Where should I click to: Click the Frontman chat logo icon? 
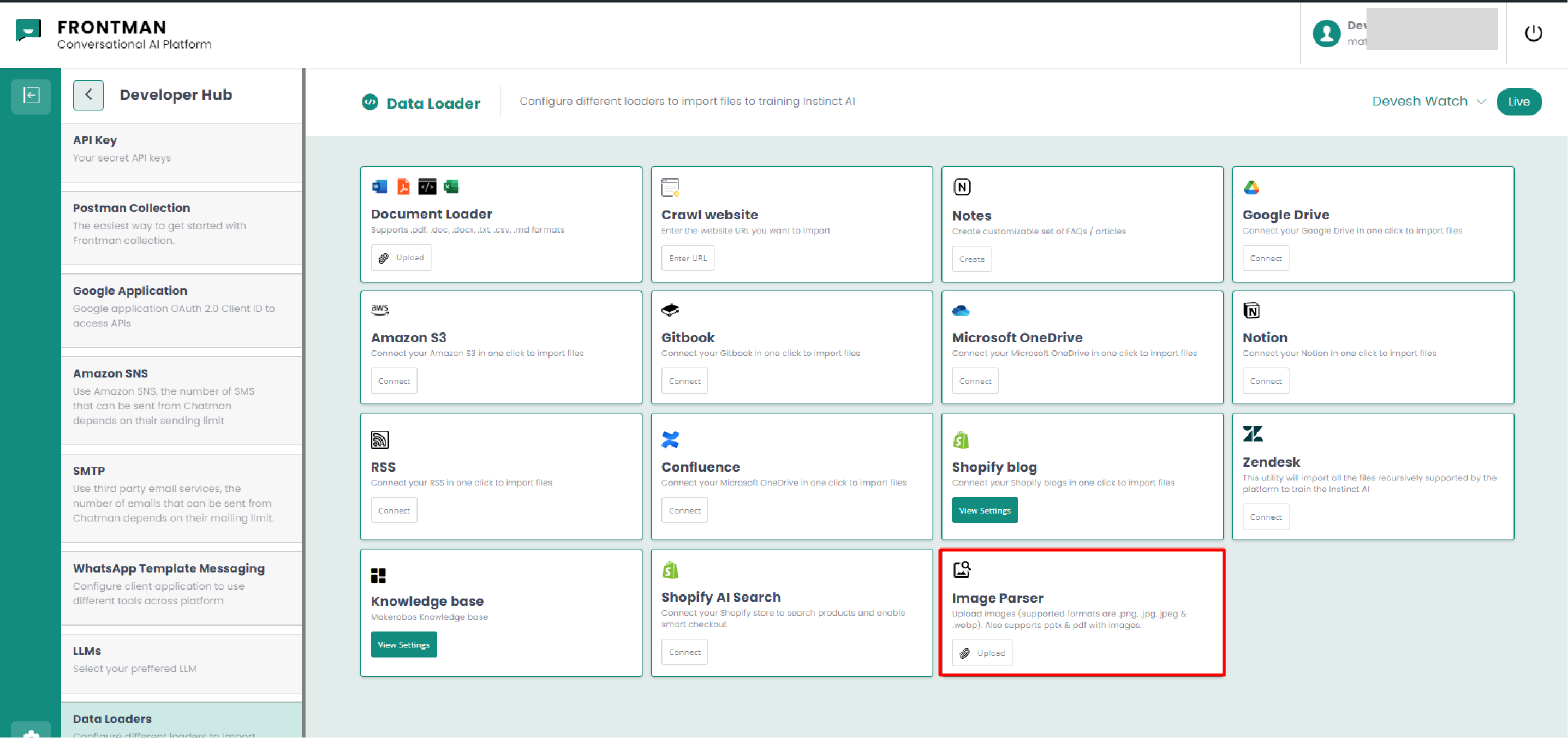tap(28, 29)
